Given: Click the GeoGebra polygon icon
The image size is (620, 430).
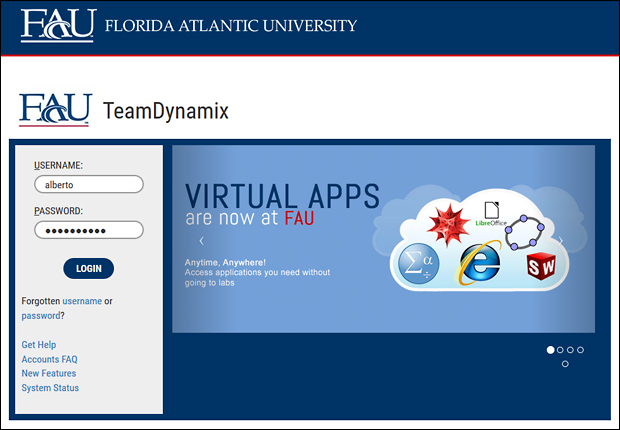Looking at the screenshot, I should [x=525, y=233].
